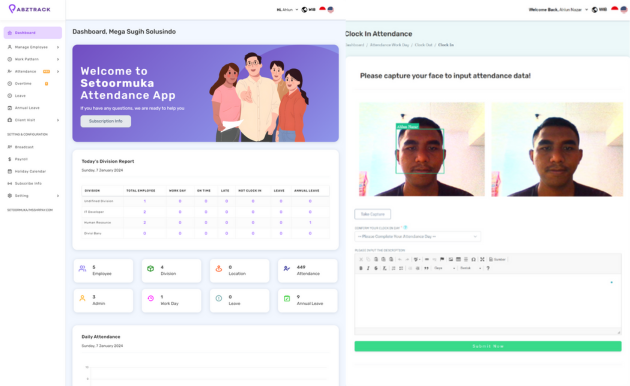Viewport: 630px width, 386px height.
Task: Insert a link with editor Link icon
Action: (x=427, y=259)
